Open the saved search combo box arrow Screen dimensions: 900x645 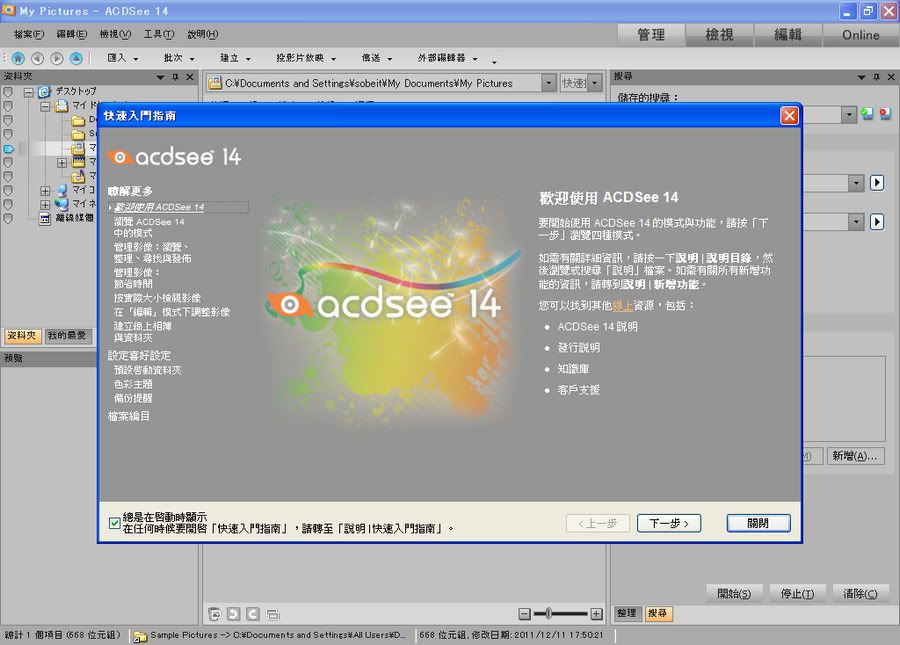coord(849,114)
